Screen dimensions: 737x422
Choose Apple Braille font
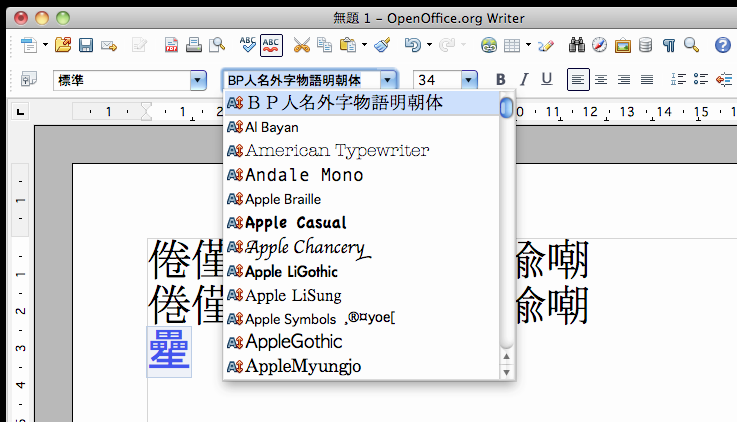click(361, 199)
